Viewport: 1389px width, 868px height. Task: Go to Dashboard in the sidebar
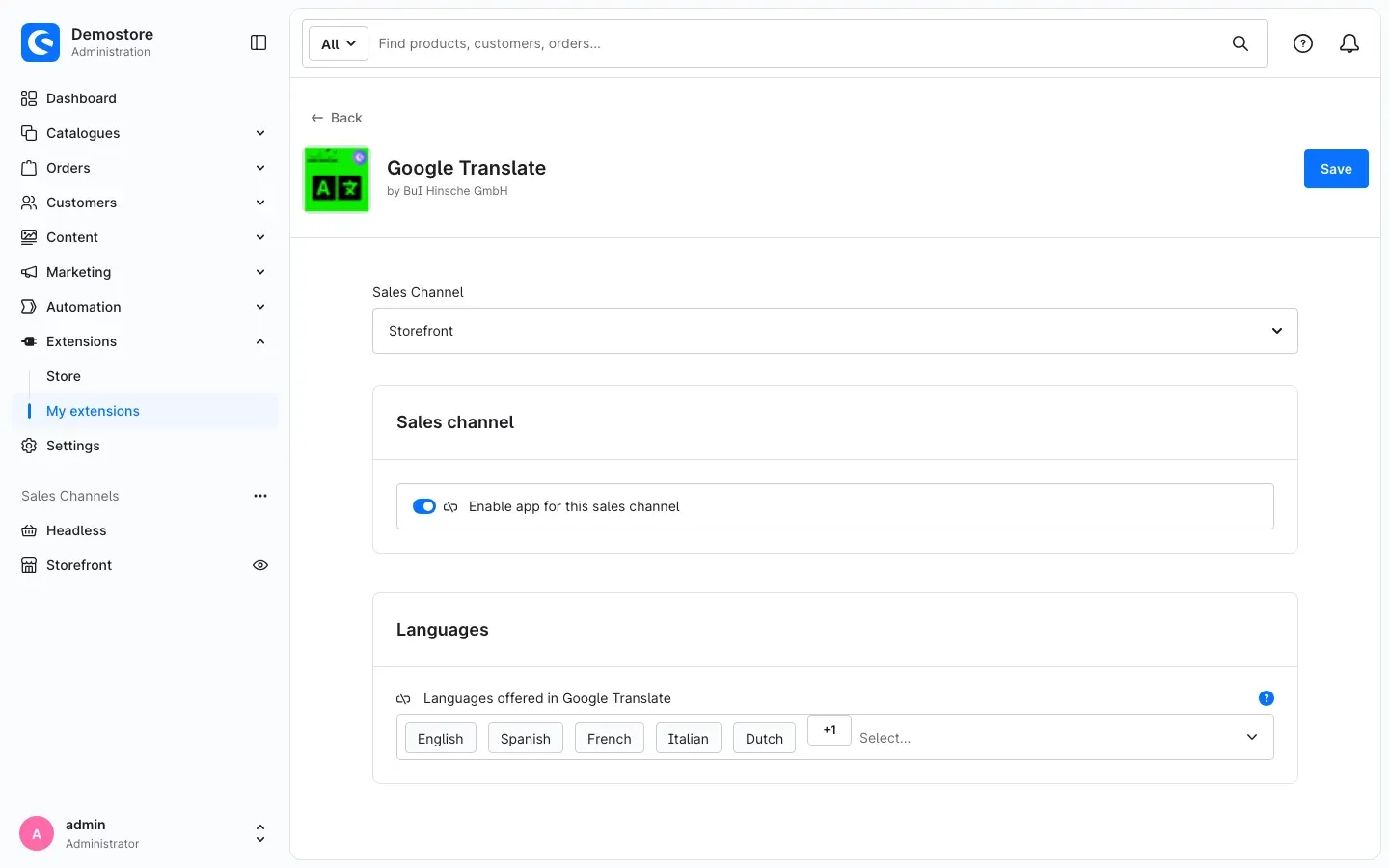pyautogui.click(x=81, y=98)
